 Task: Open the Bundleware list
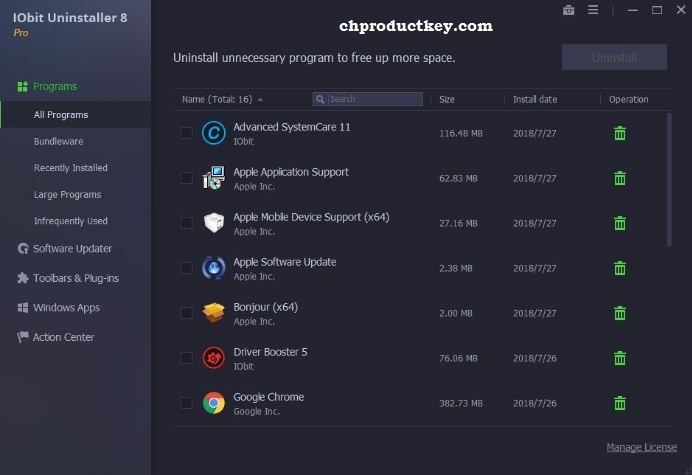click(59, 141)
